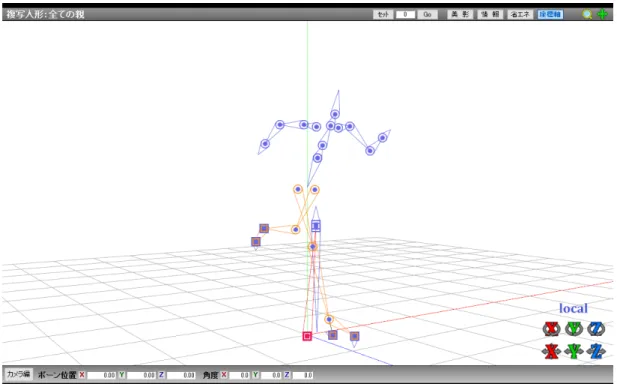Click the red X rotation handle icon

point(551,329)
